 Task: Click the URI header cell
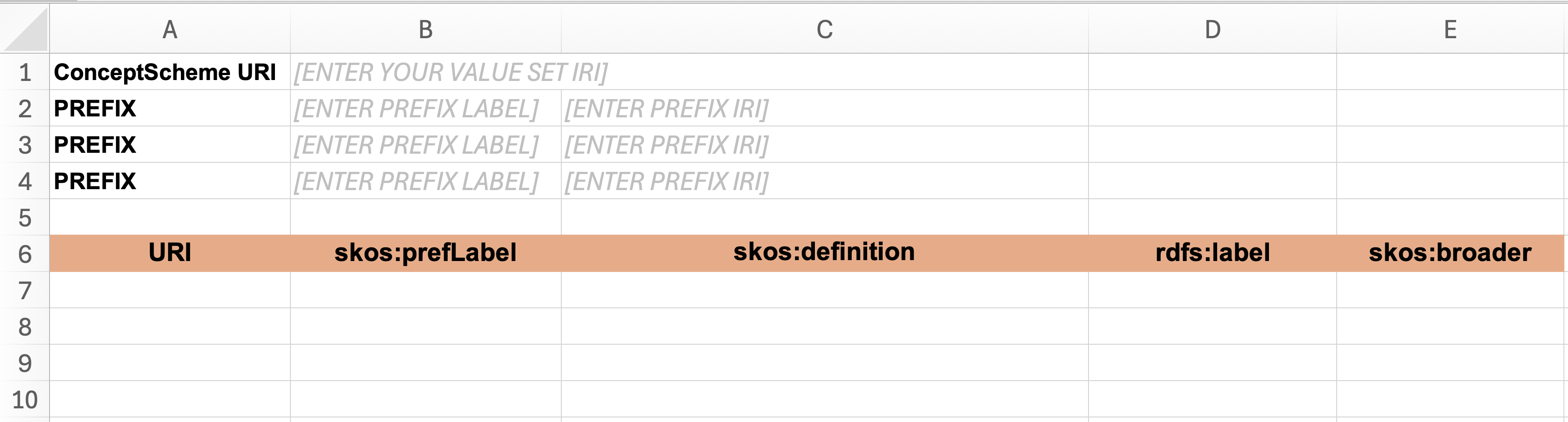(x=170, y=253)
